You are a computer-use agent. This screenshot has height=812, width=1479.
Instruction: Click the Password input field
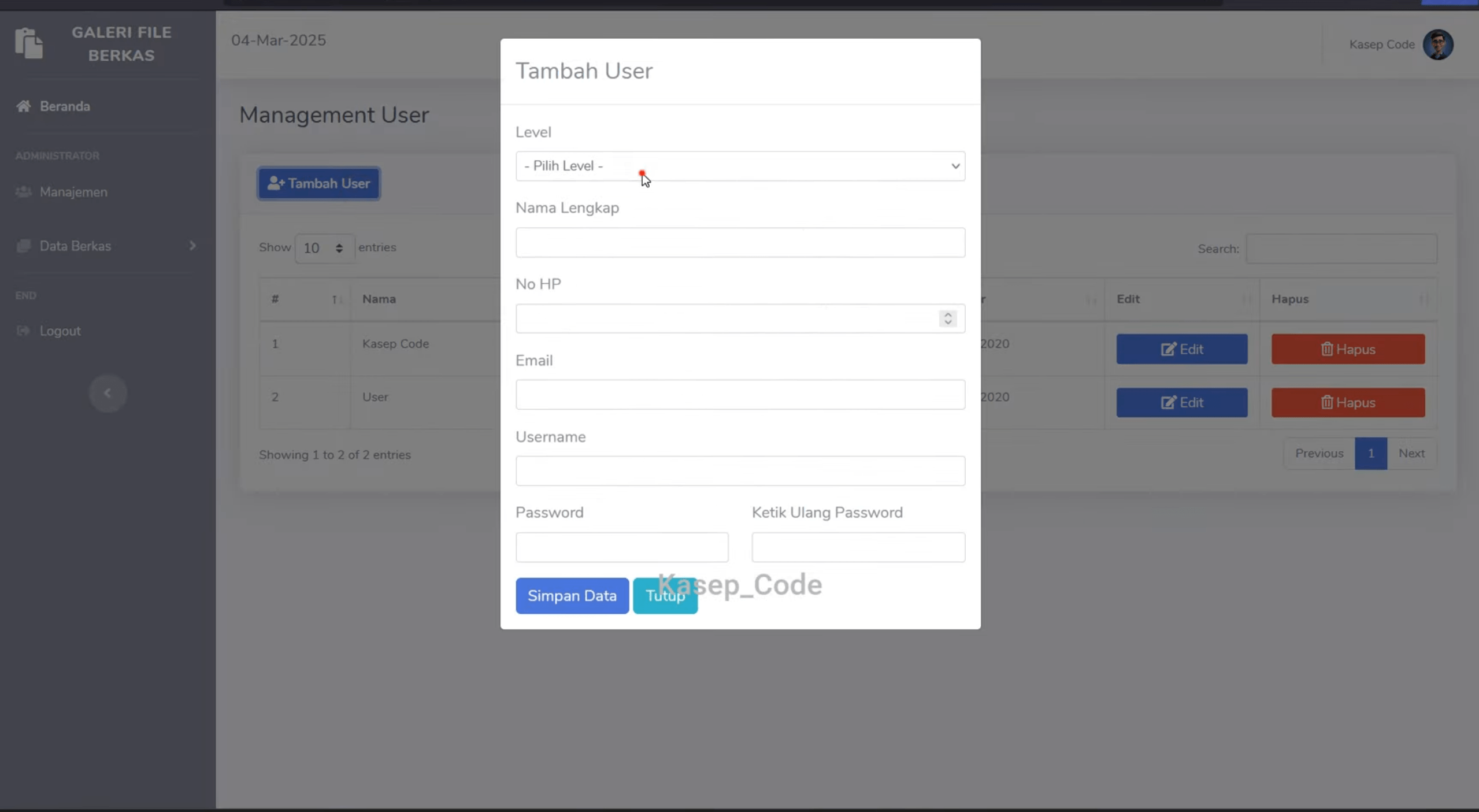coord(622,547)
